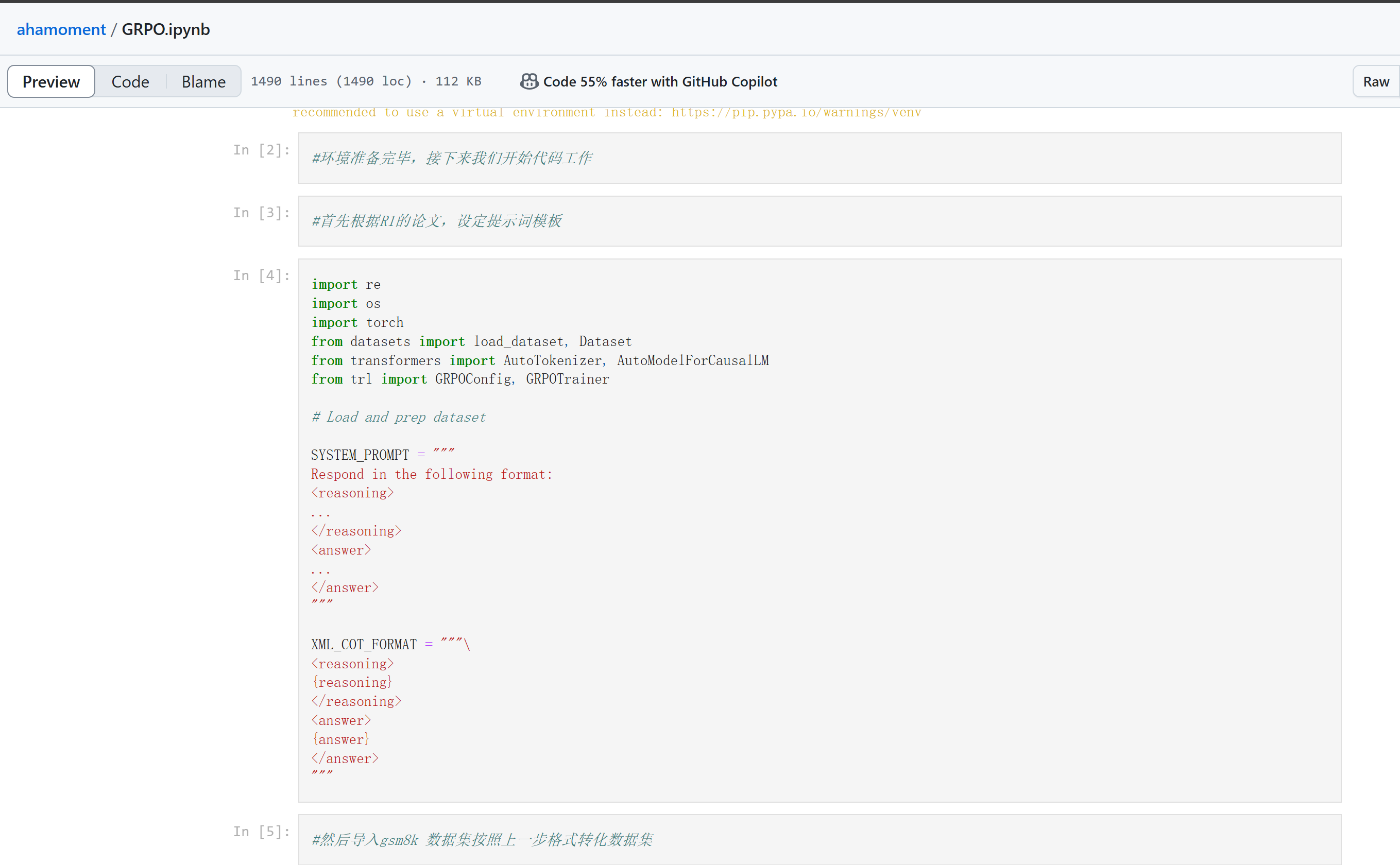Click notebook cell In [2] comment
The width and height of the screenshot is (1400, 865).
click(451, 158)
